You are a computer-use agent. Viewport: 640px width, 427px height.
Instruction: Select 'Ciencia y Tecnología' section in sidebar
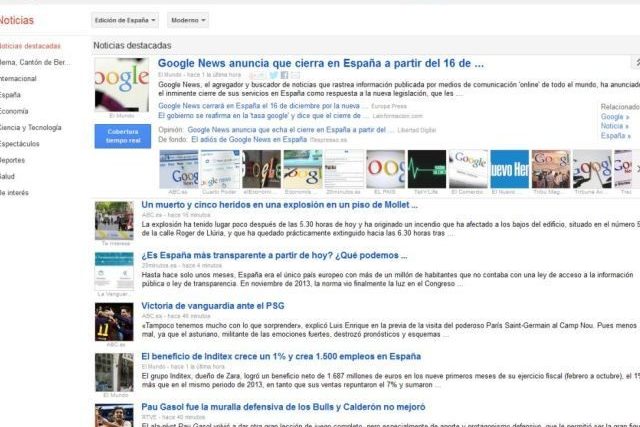(31, 127)
